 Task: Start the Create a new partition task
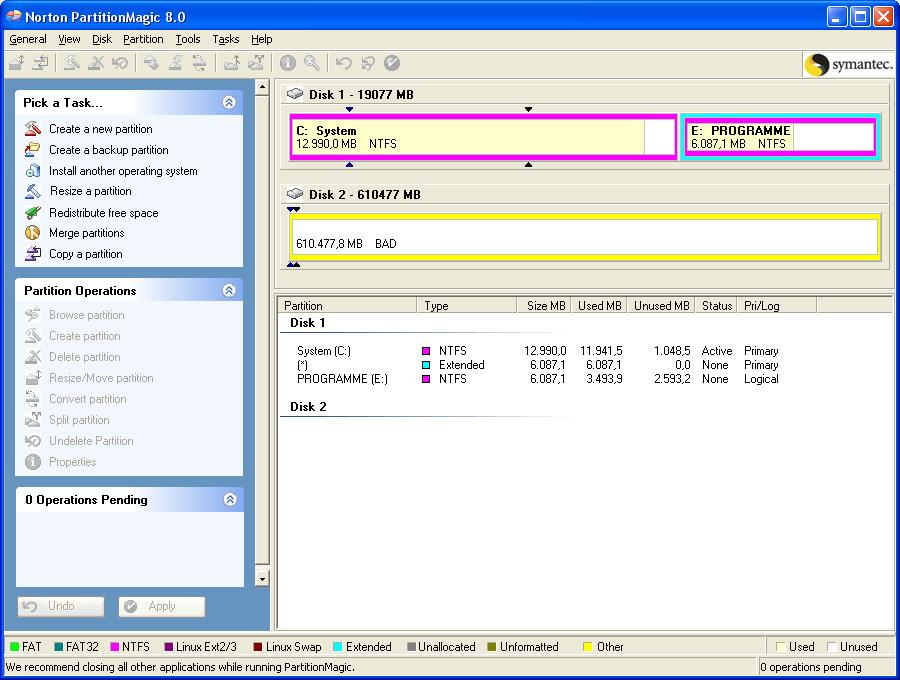89,129
